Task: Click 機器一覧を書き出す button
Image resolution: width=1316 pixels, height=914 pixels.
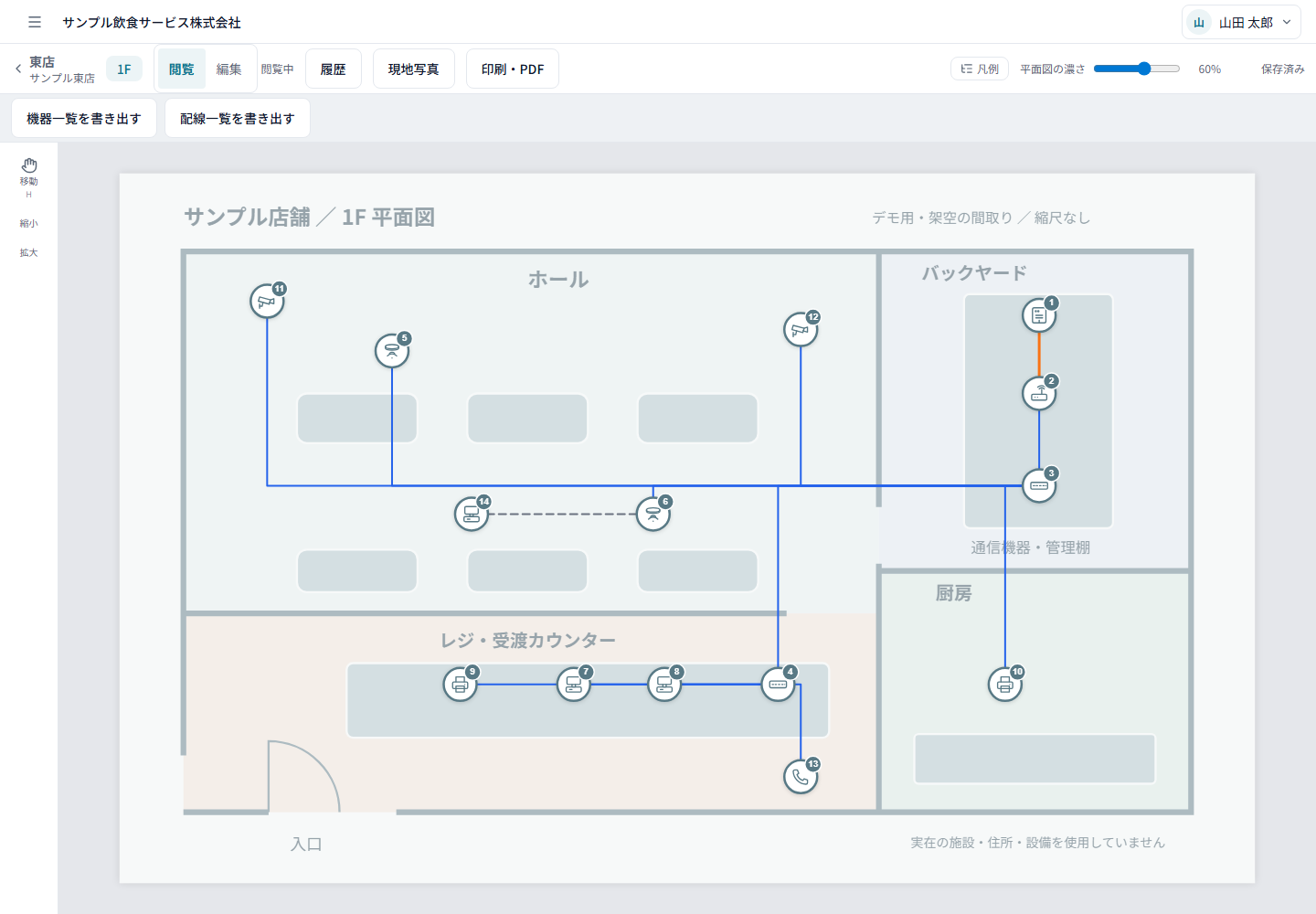Action: [84, 118]
